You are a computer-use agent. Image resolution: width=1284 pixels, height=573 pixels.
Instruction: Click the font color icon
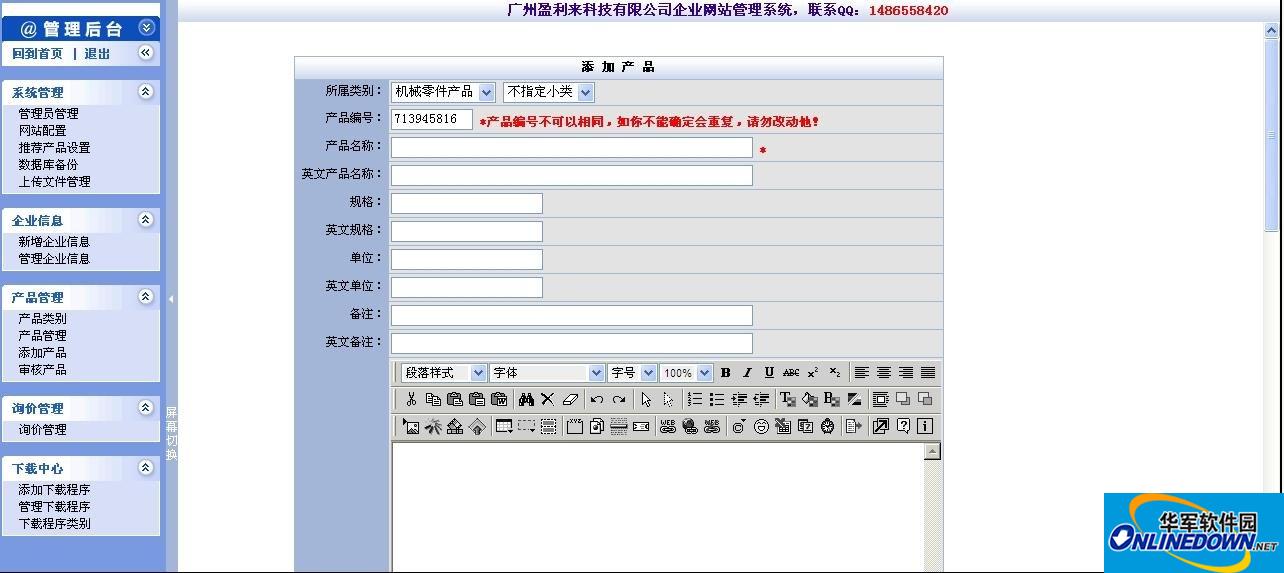pyautogui.click(x=788, y=399)
